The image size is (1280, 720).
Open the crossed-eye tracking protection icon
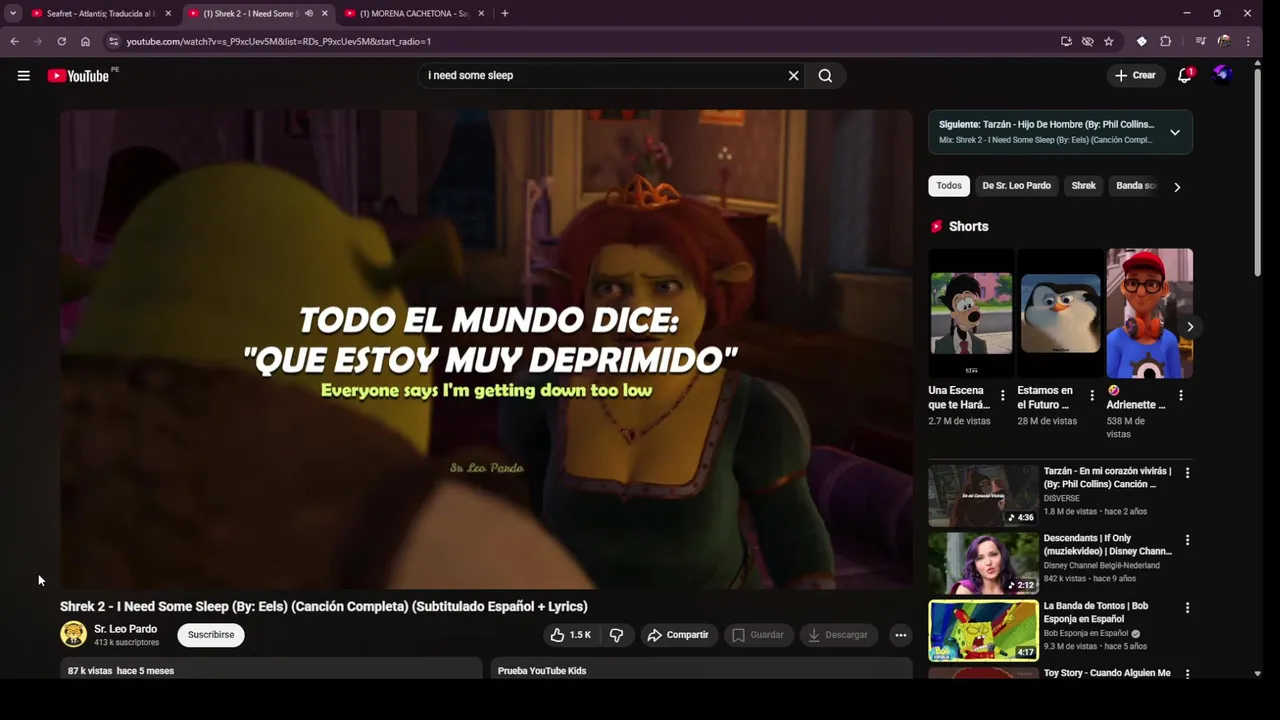(x=1088, y=41)
